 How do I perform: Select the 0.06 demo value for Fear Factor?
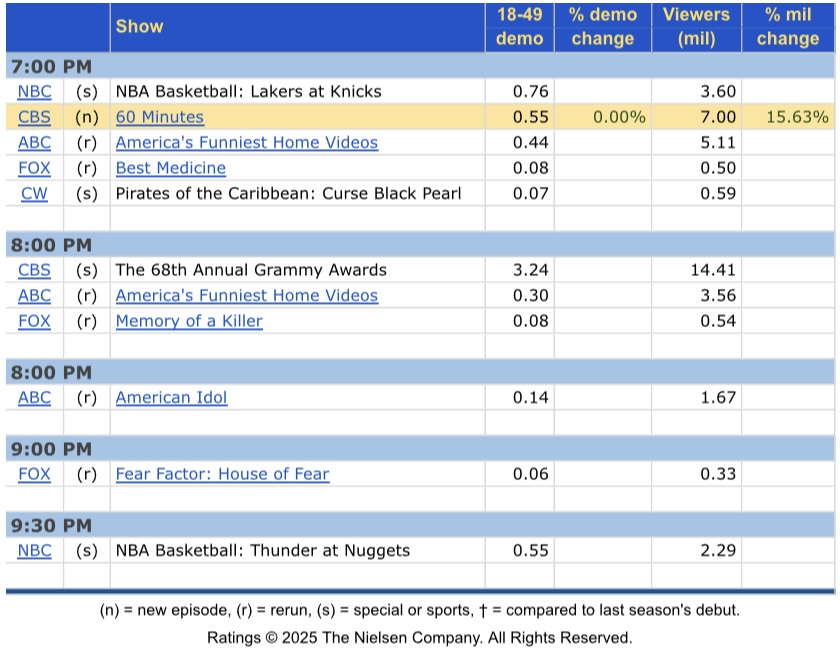530,474
